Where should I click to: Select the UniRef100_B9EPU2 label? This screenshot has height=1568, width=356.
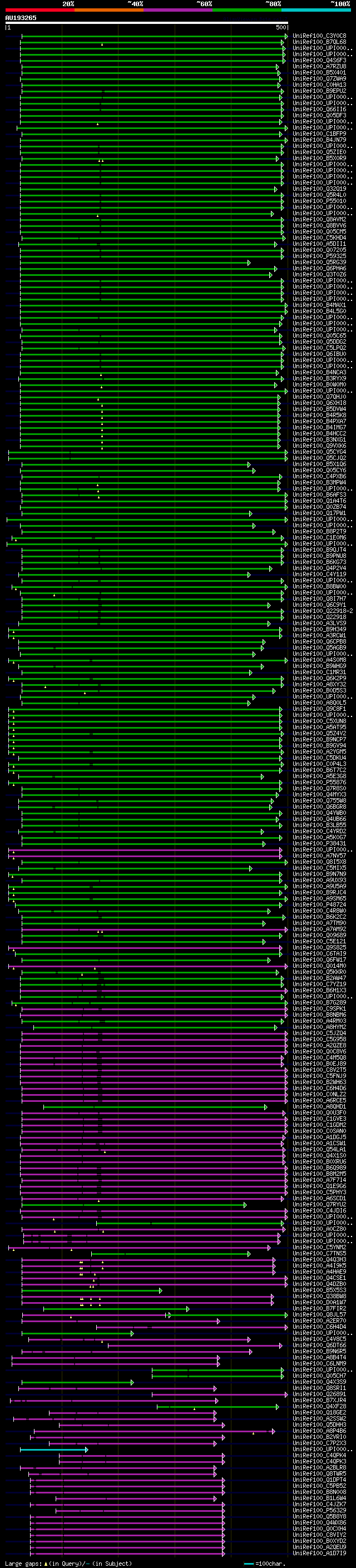point(319,91)
